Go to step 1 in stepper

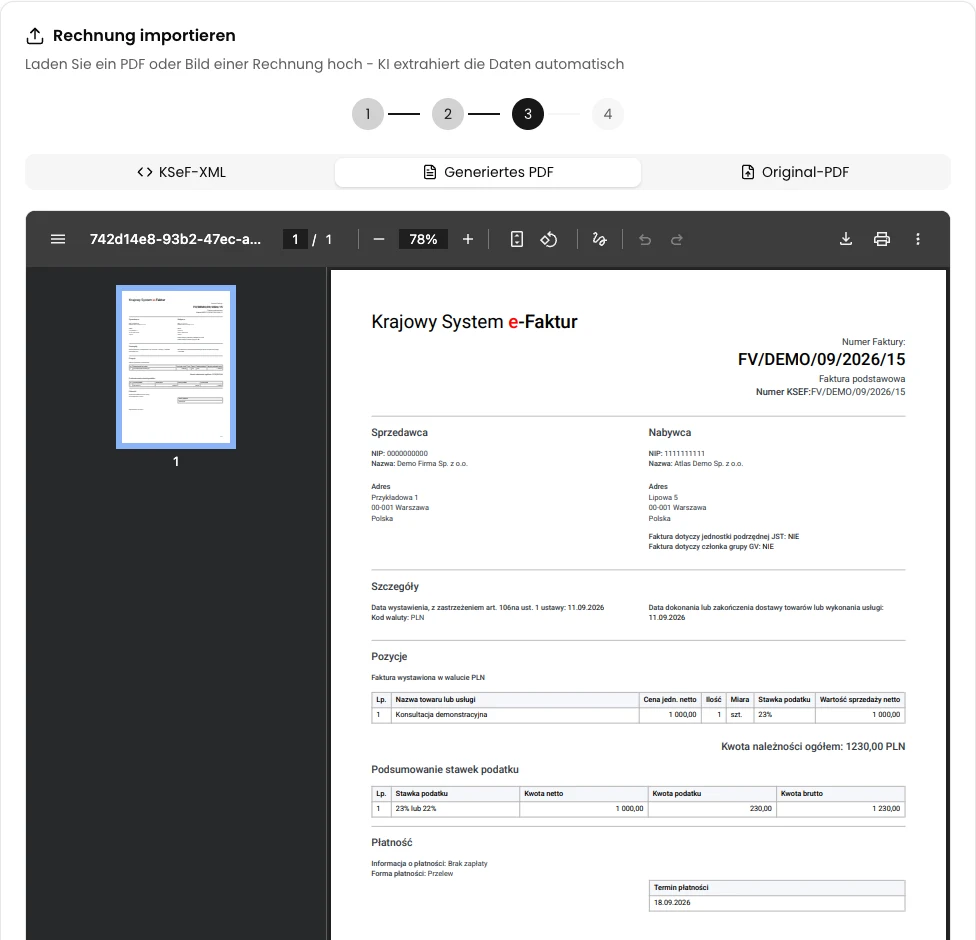point(368,114)
